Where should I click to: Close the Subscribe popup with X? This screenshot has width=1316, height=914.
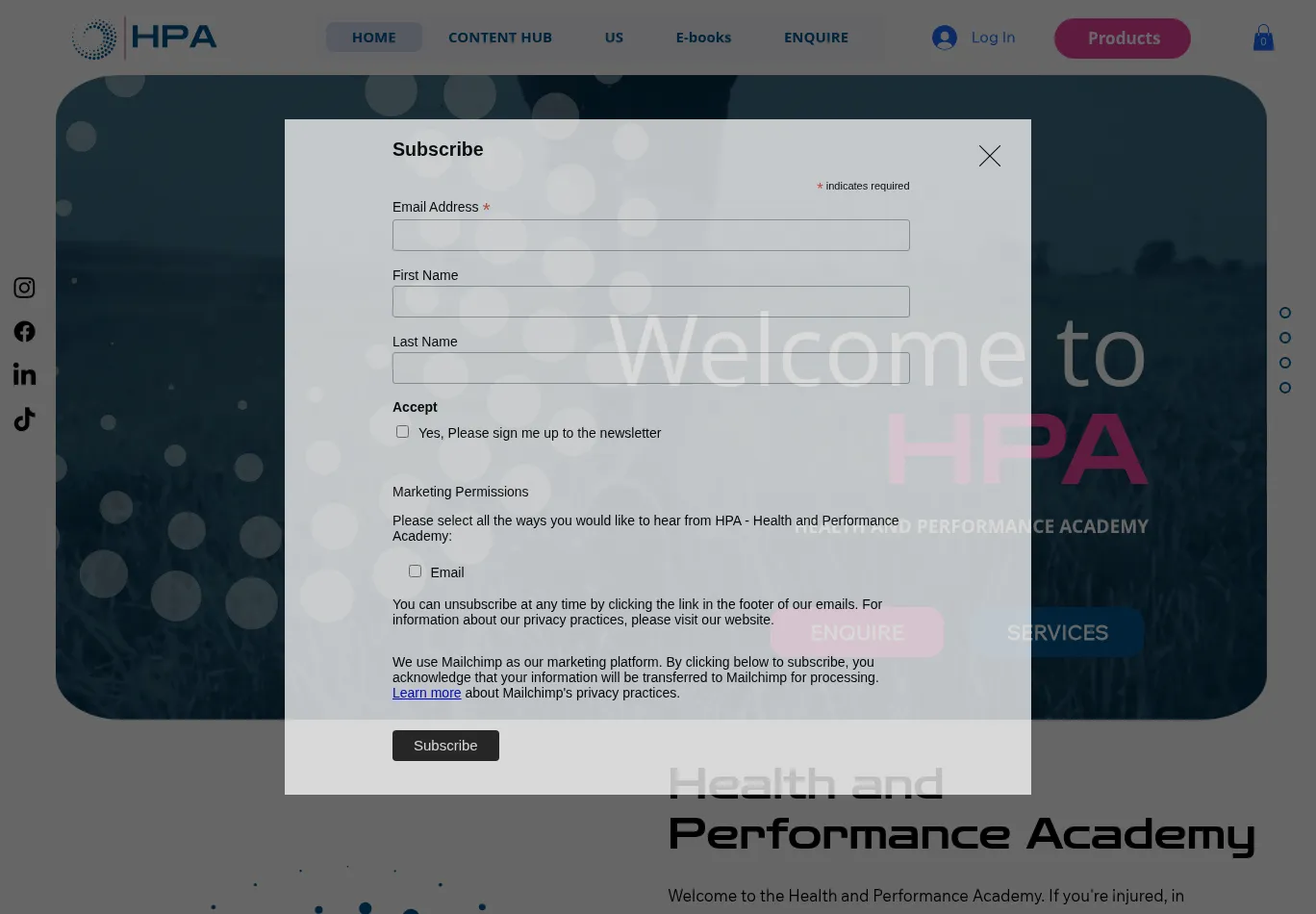989,156
